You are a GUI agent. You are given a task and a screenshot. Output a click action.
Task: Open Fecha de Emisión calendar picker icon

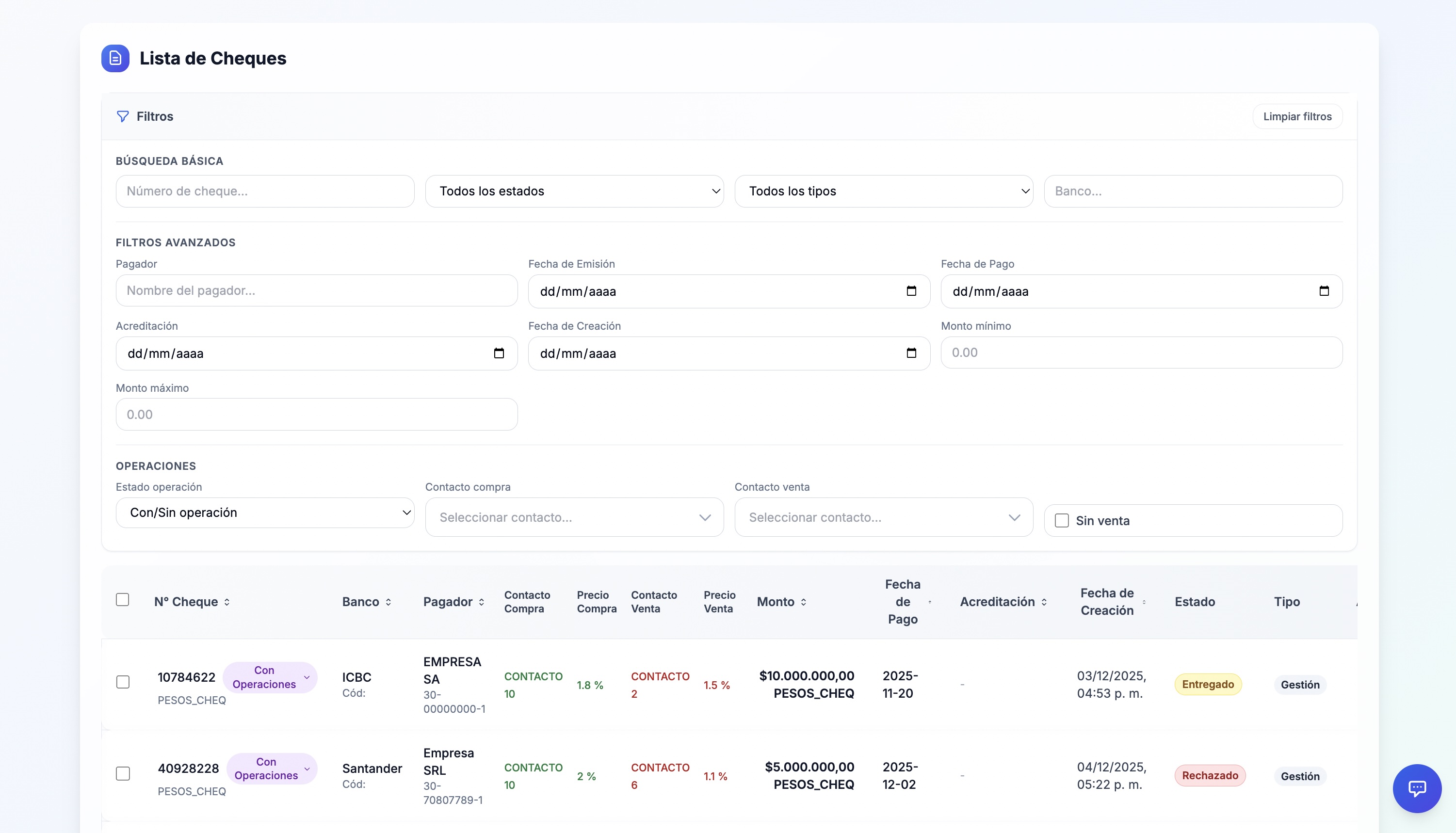tap(911, 291)
